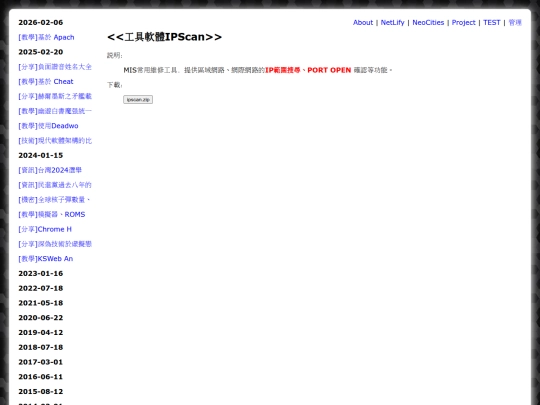Image resolution: width=540 pixels, height=405 pixels.
Task: Open the [分享]深偽技術於虛擬戀 article
Action: (x=55, y=244)
